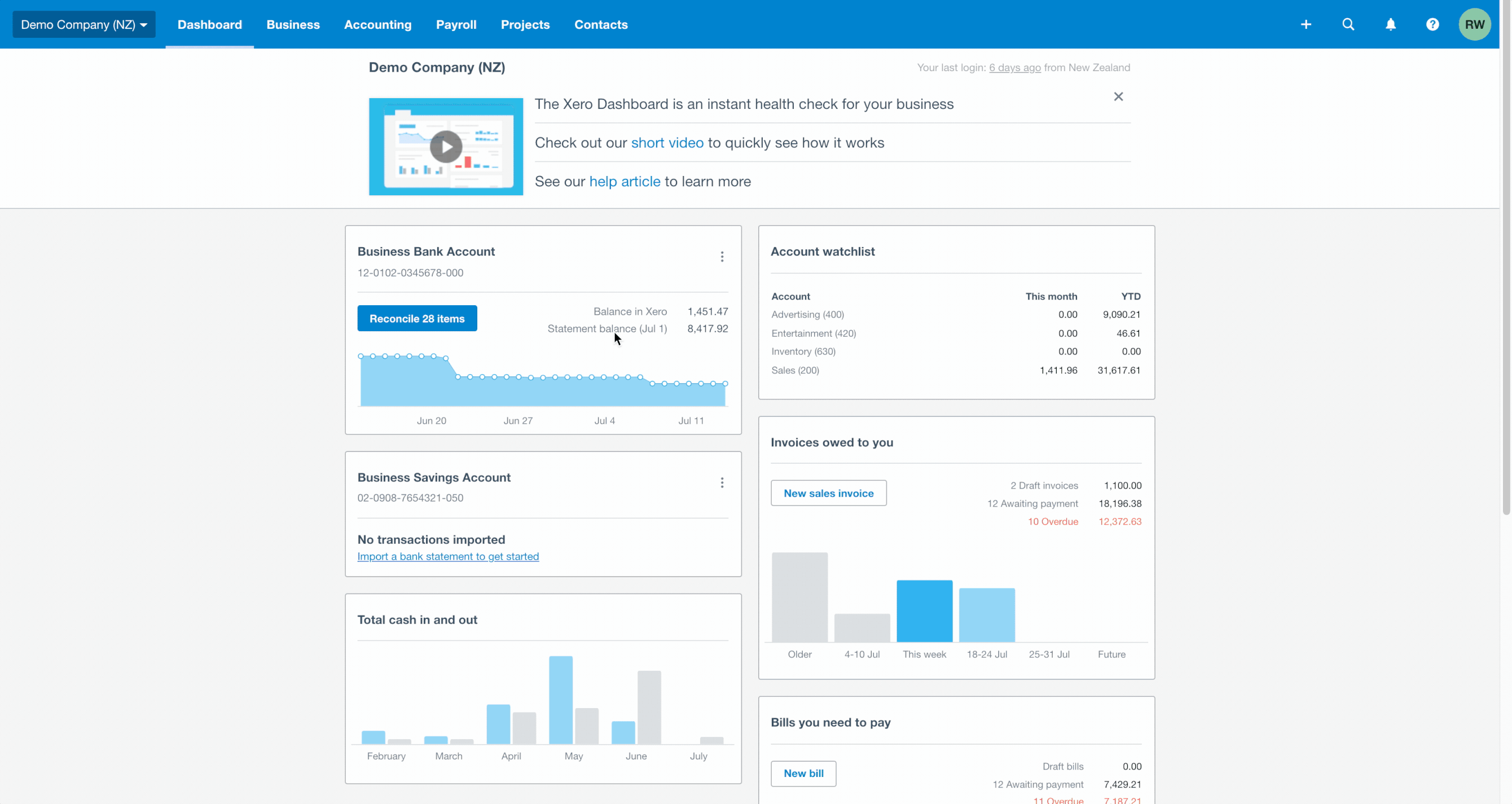
Task: Click New sales invoice button
Action: pos(828,493)
